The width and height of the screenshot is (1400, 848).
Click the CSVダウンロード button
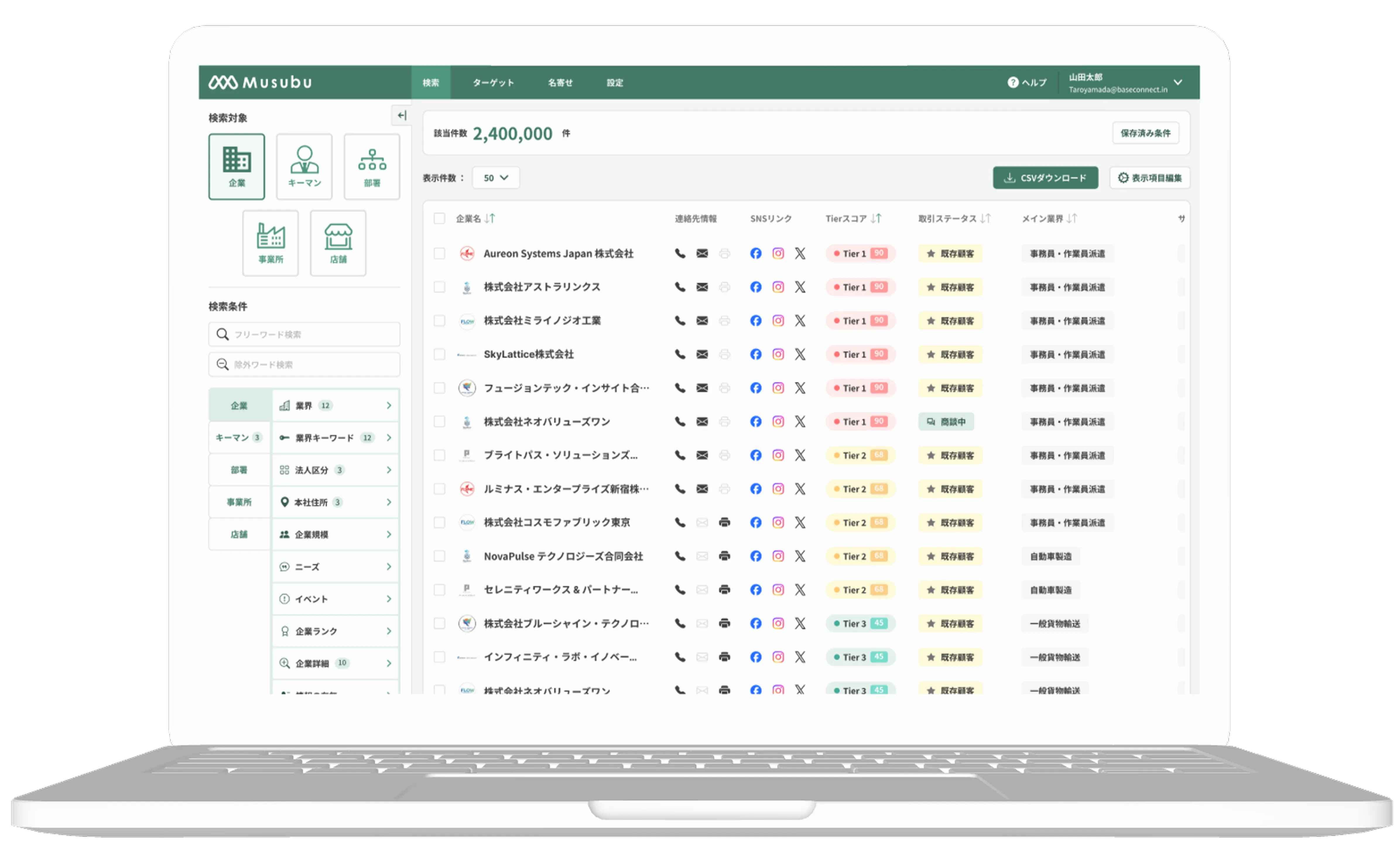coord(1045,178)
